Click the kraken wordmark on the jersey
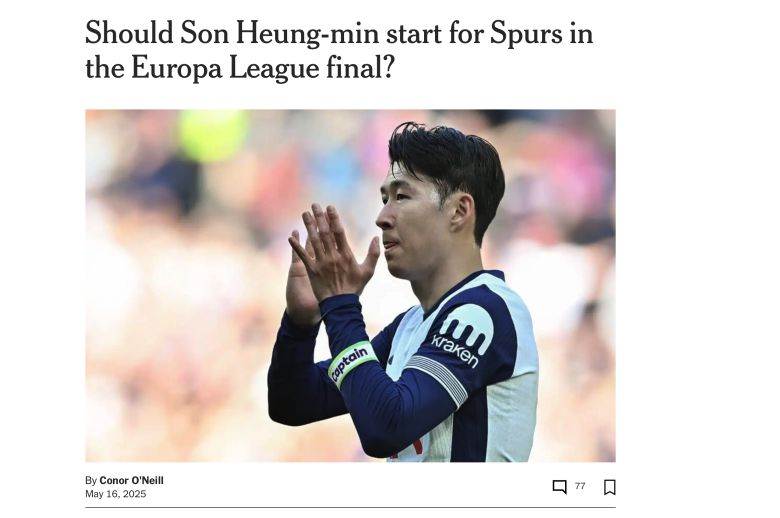 pyautogui.click(x=455, y=350)
